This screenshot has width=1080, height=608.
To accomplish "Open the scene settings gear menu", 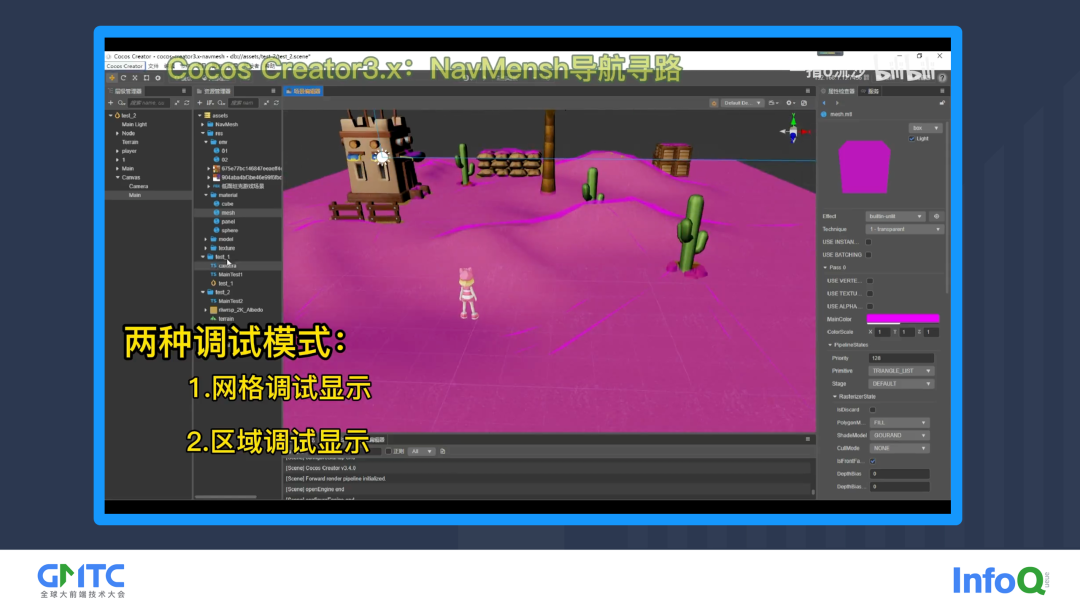I will pyautogui.click(x=790, y=102).
